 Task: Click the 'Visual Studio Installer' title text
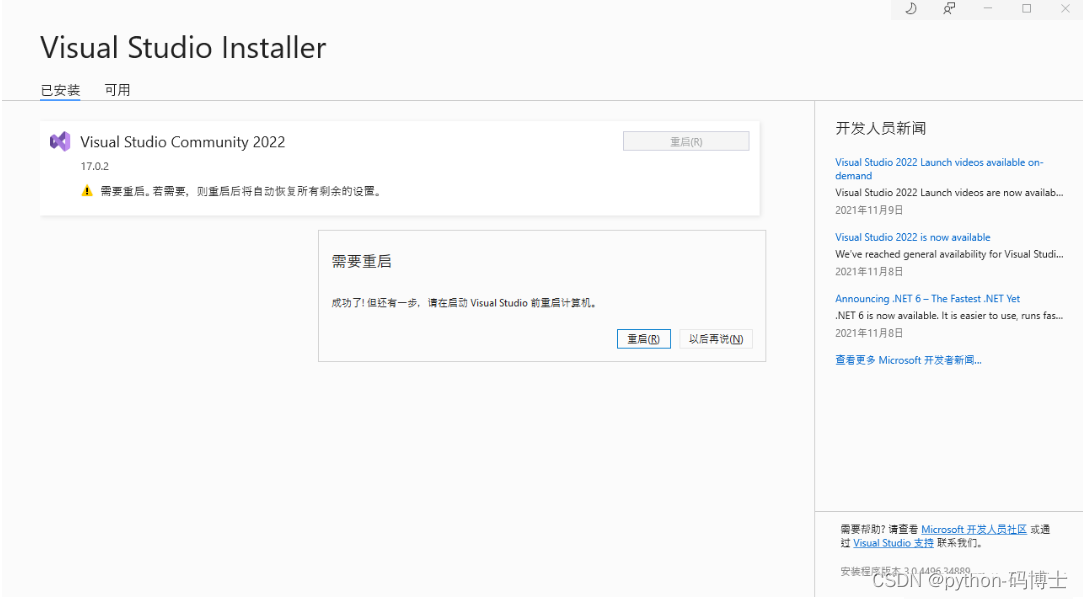click(x=183, y=48)
